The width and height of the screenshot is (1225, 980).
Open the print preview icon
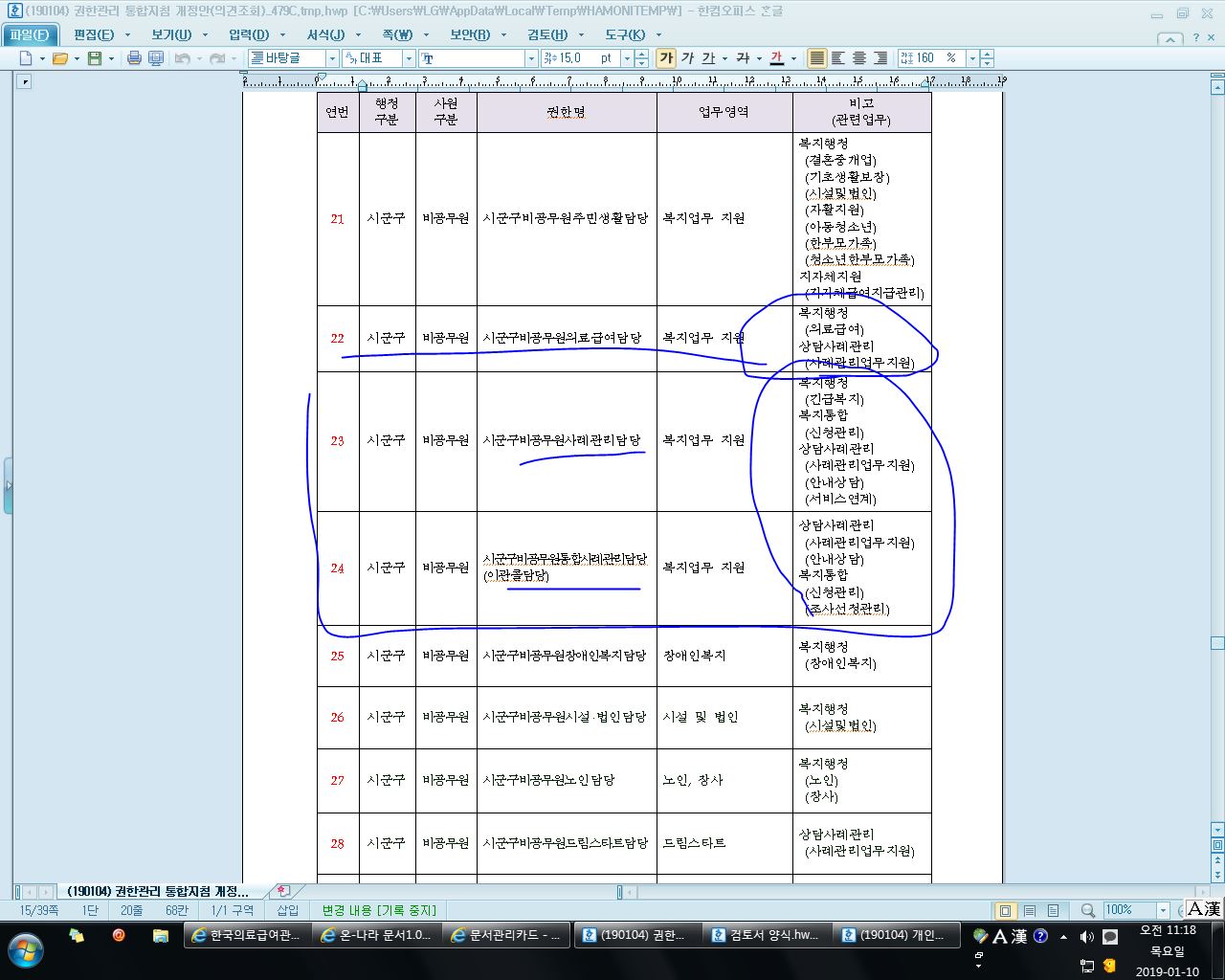coord(156,58)
